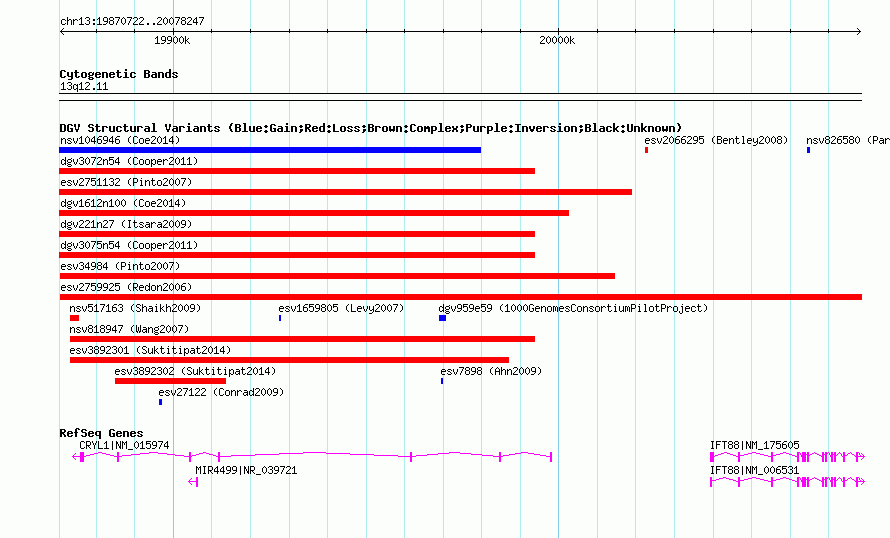Open esv3892301 (Suktitipat2014) label

150,350
